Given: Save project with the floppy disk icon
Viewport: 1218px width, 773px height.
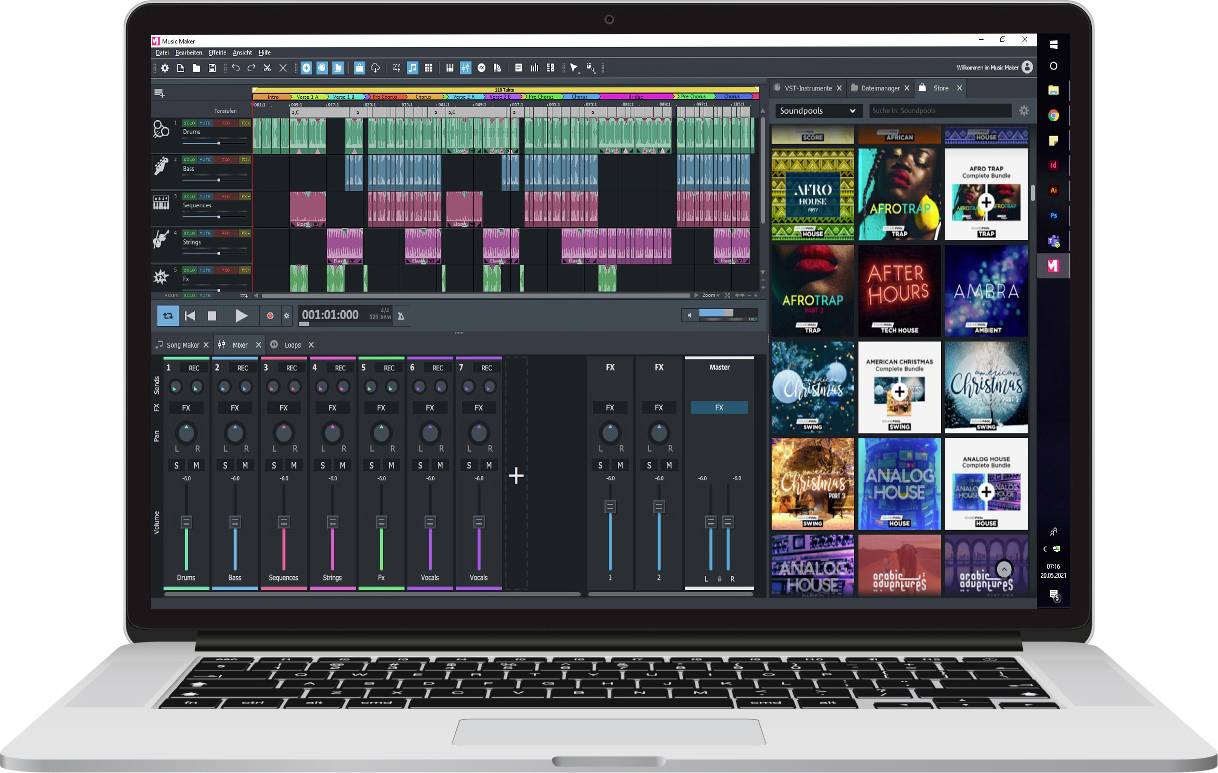Looking at the screenshot, I should [212, 68].
